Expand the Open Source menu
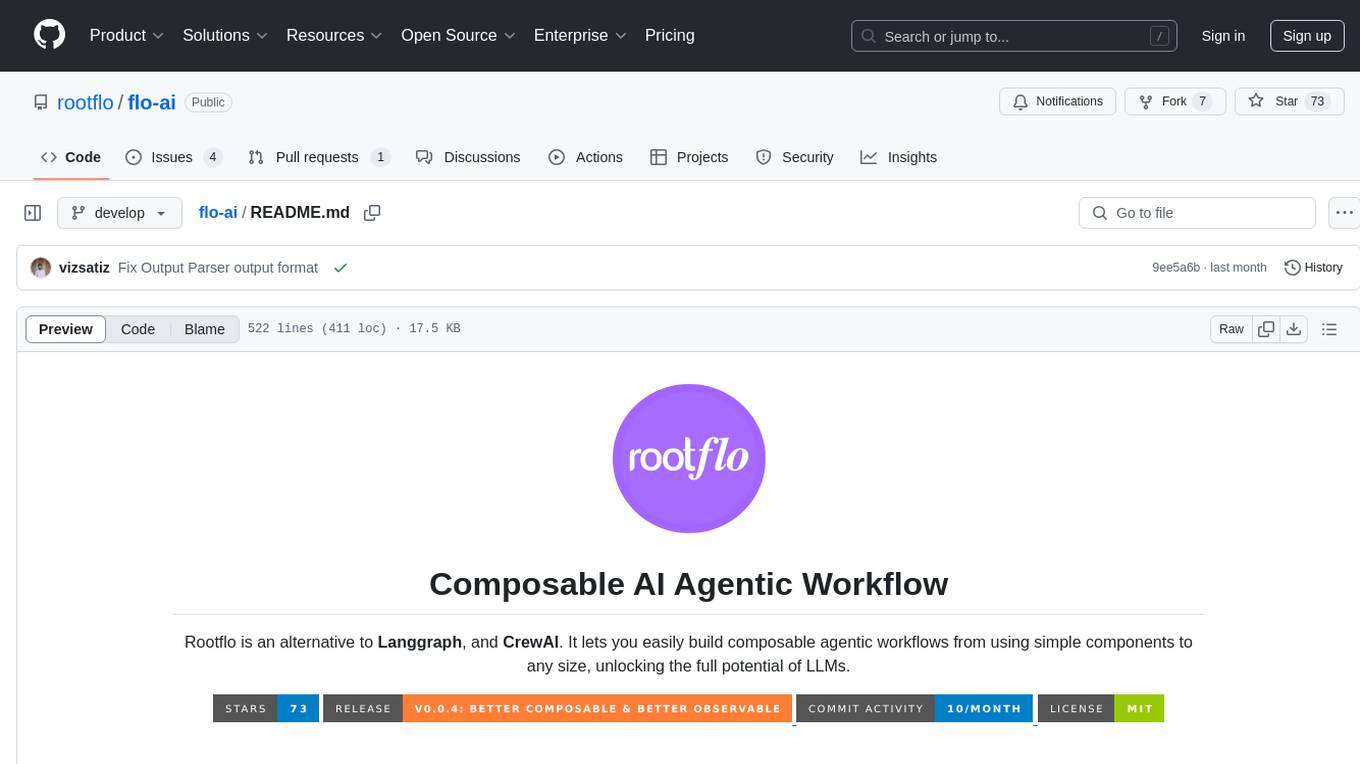The height and width of the screenshot is (764, 1360). pos(458,35)
